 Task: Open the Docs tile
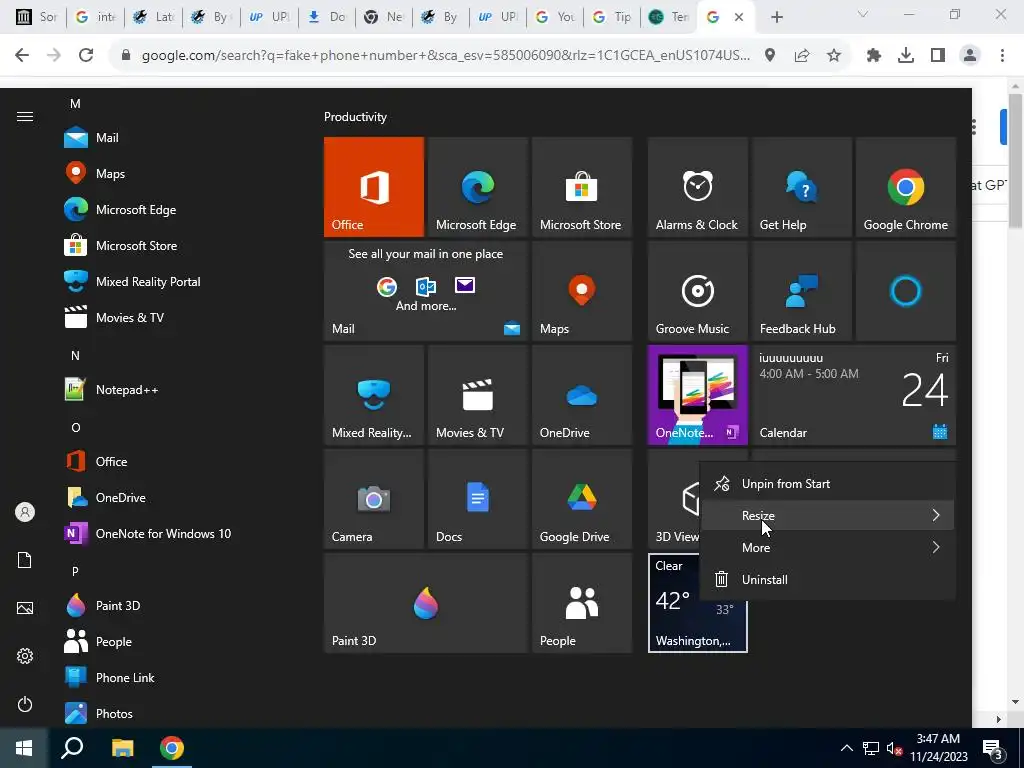477,498
